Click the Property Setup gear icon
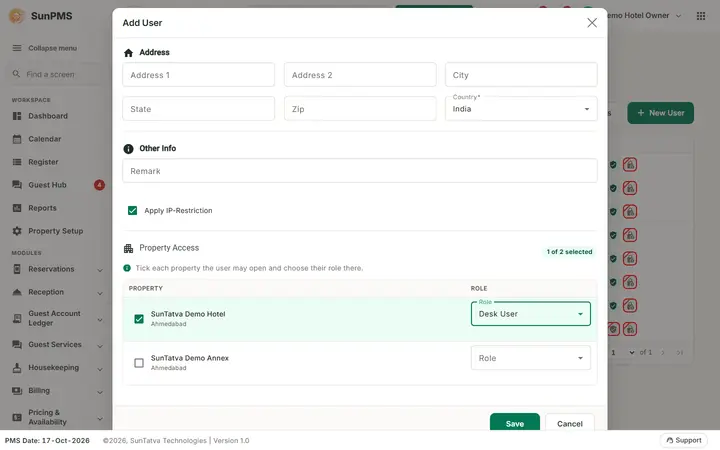Image resolution: width=720 pixels, height=450 pixels. click(x=17, y=231)
